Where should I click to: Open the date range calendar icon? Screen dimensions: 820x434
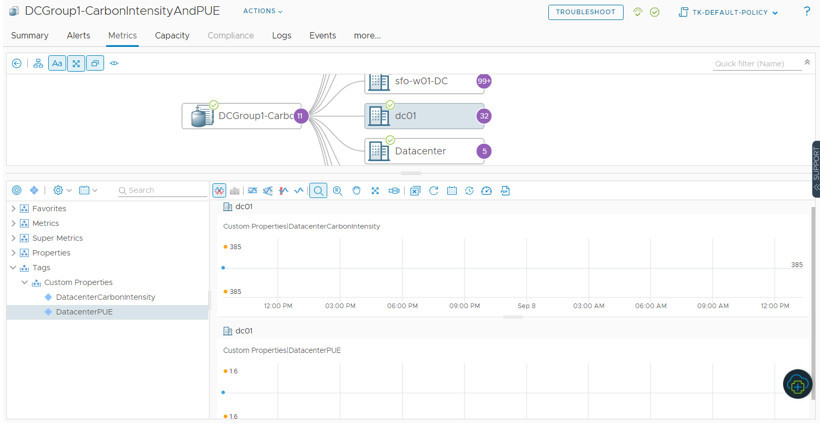(452, 190)
